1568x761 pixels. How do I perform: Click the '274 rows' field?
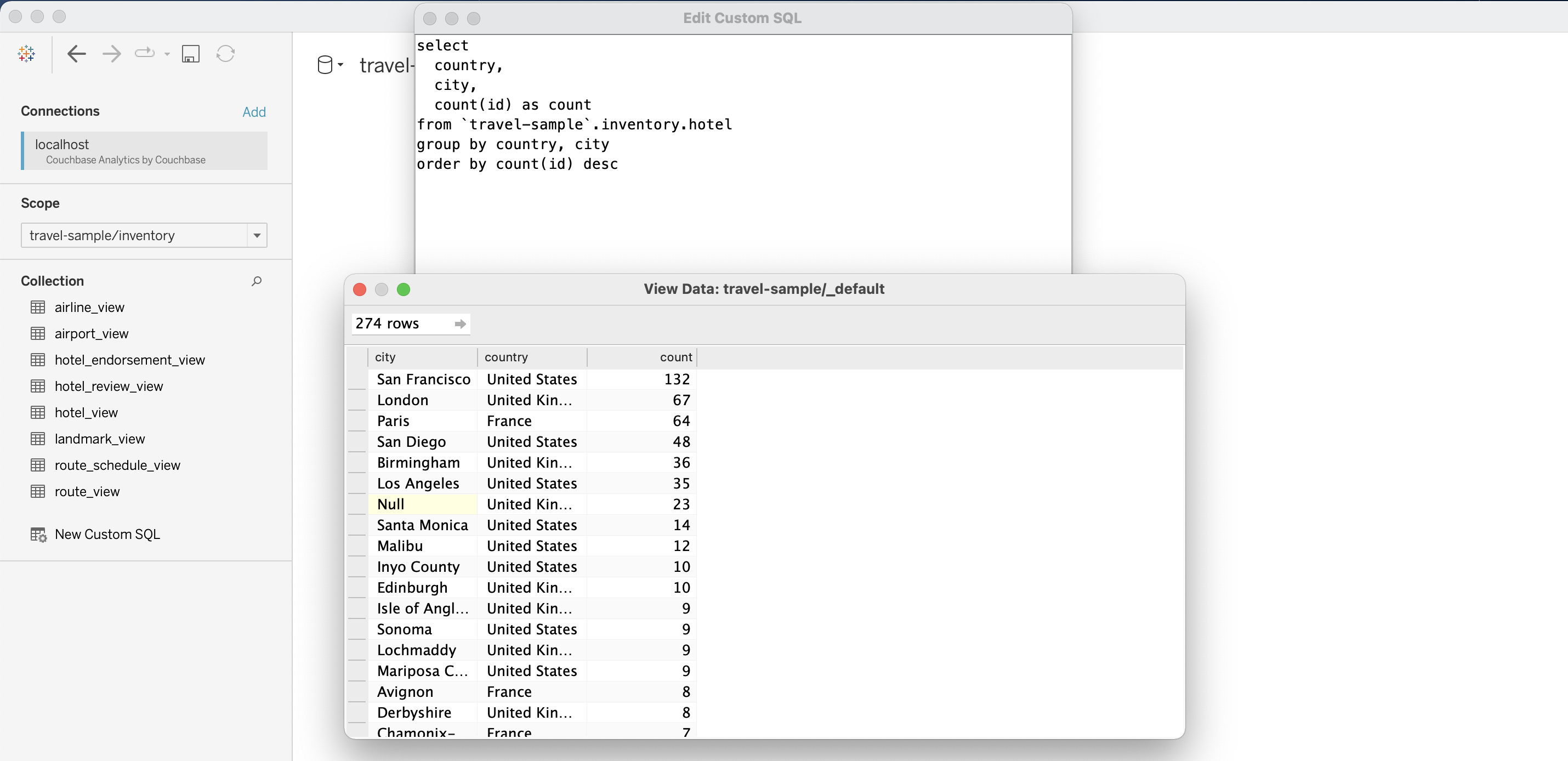410,323
